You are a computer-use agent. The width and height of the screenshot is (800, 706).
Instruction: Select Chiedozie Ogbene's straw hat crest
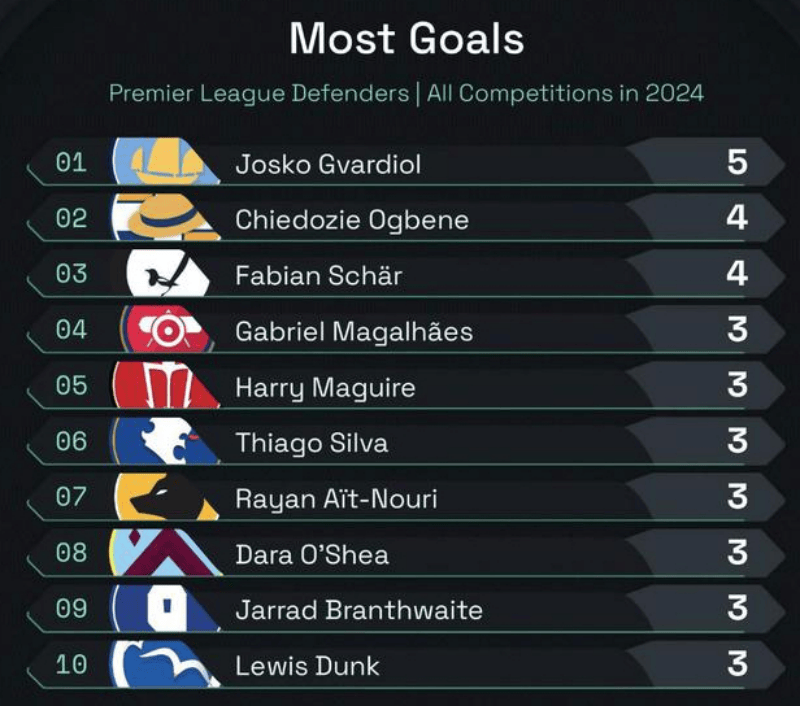(166, 217)
